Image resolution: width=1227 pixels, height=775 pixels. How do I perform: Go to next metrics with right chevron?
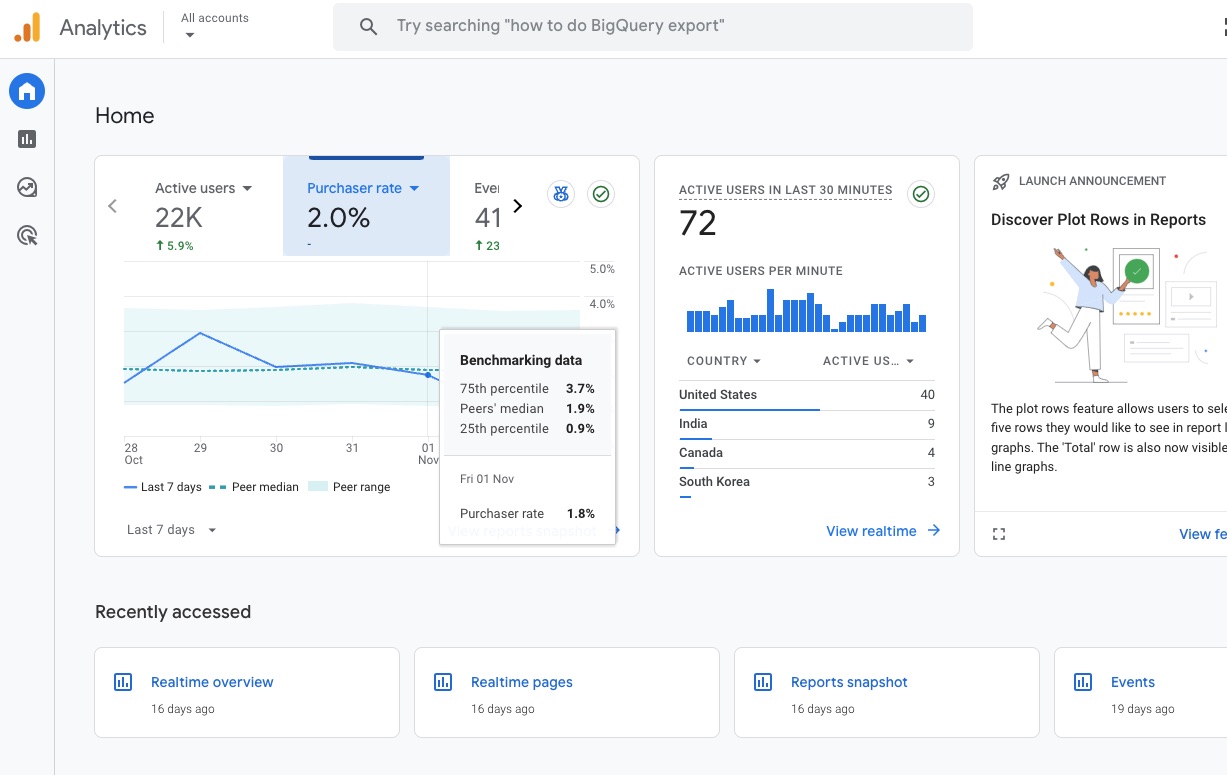[518, 206]
